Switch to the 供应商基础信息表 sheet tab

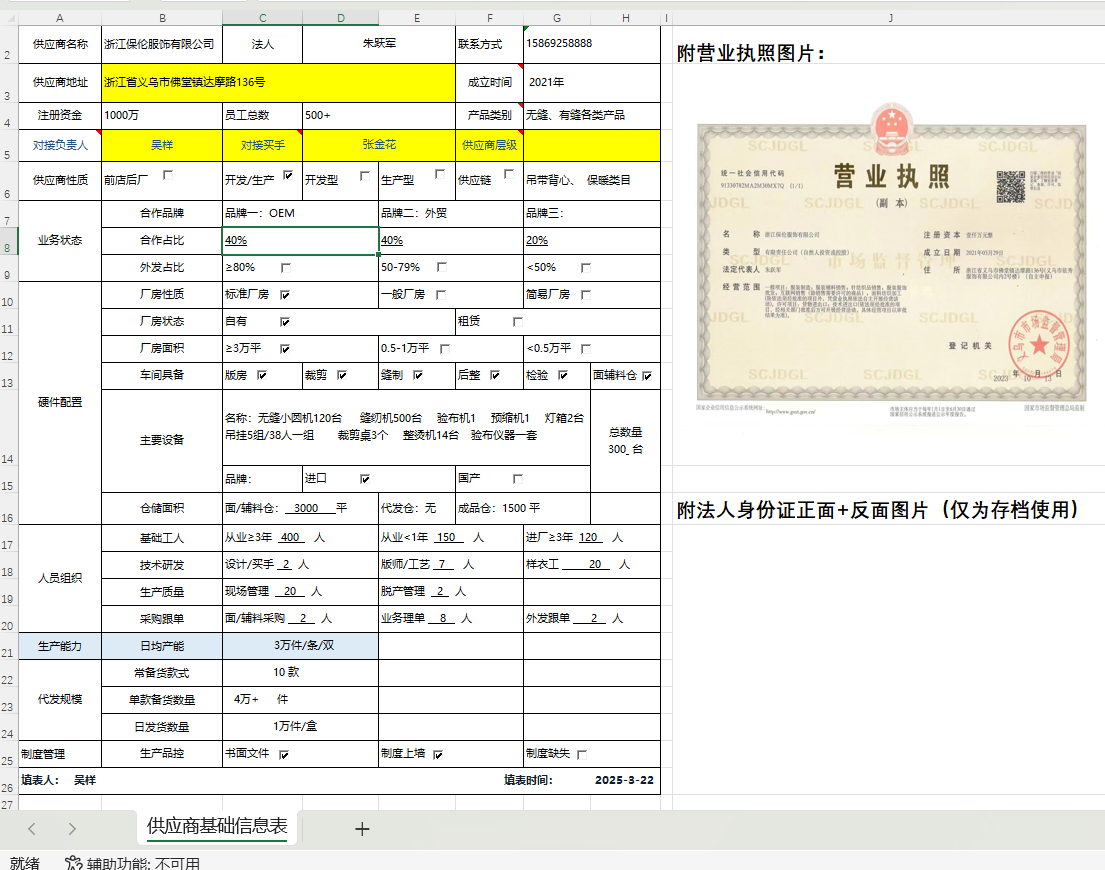(217, 826)
